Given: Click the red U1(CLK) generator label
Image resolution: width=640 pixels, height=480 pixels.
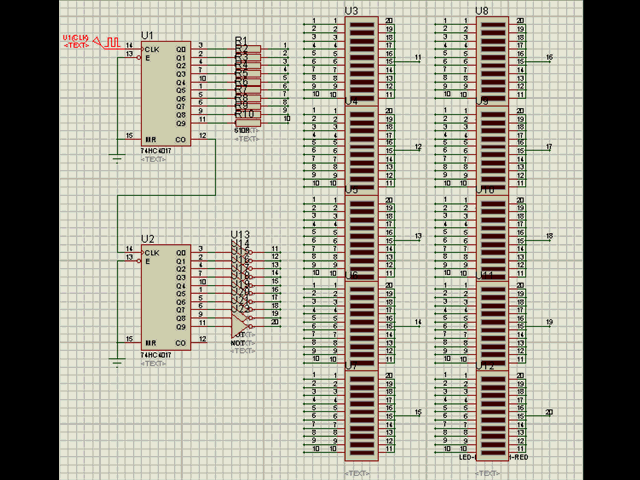Looking at the screenshot, I should pyautogui.click(x=76, y=38).
